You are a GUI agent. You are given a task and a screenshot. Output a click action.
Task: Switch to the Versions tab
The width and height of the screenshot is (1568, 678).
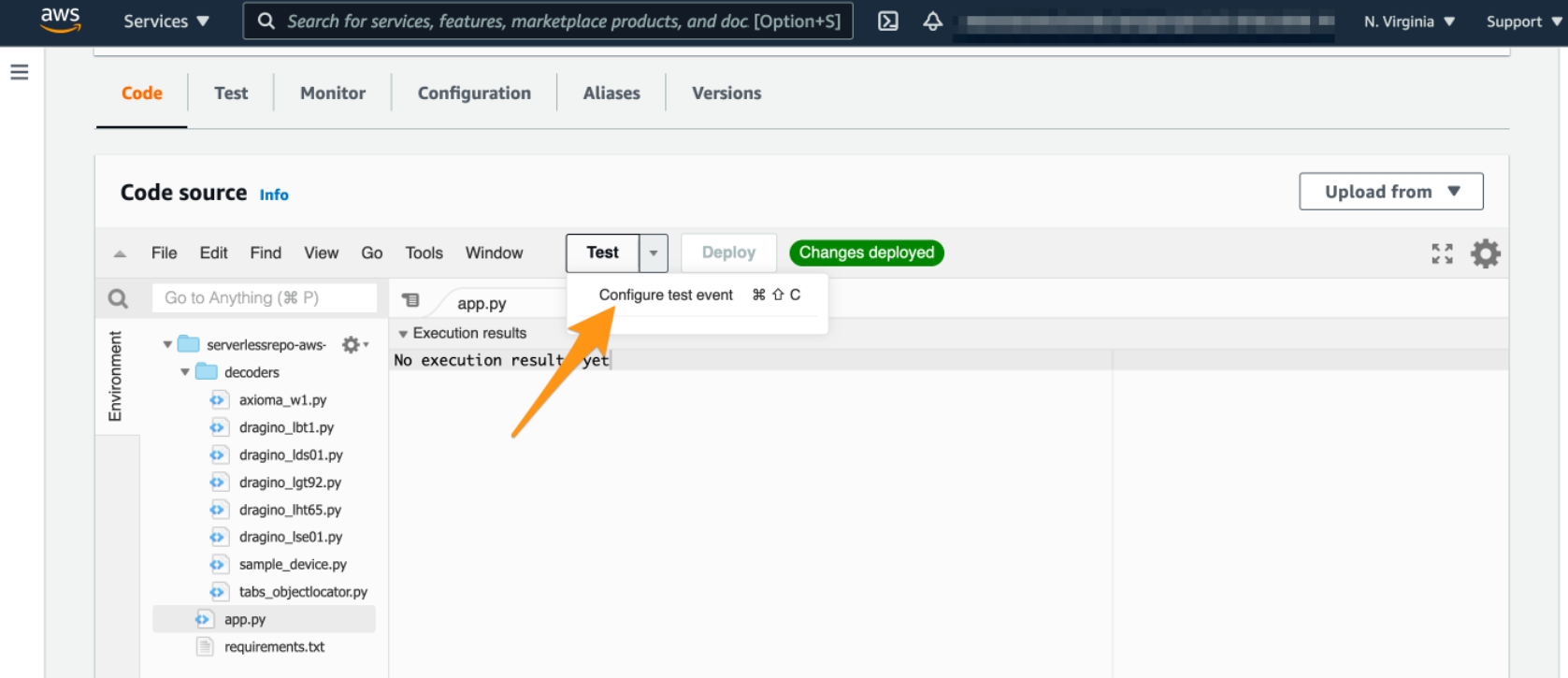[x=726, y=93]
